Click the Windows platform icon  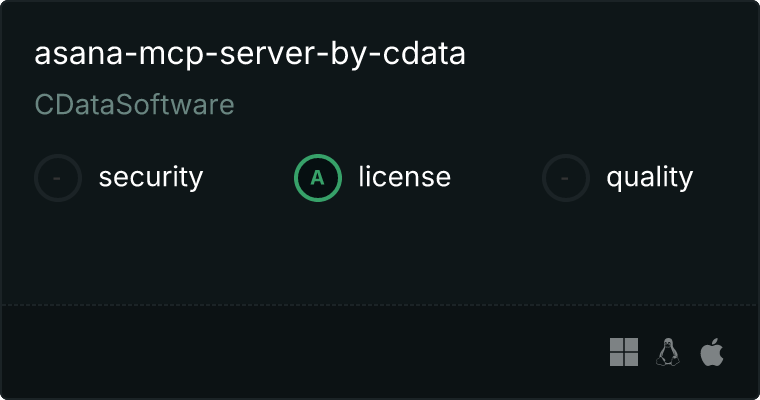click(624, 352)
